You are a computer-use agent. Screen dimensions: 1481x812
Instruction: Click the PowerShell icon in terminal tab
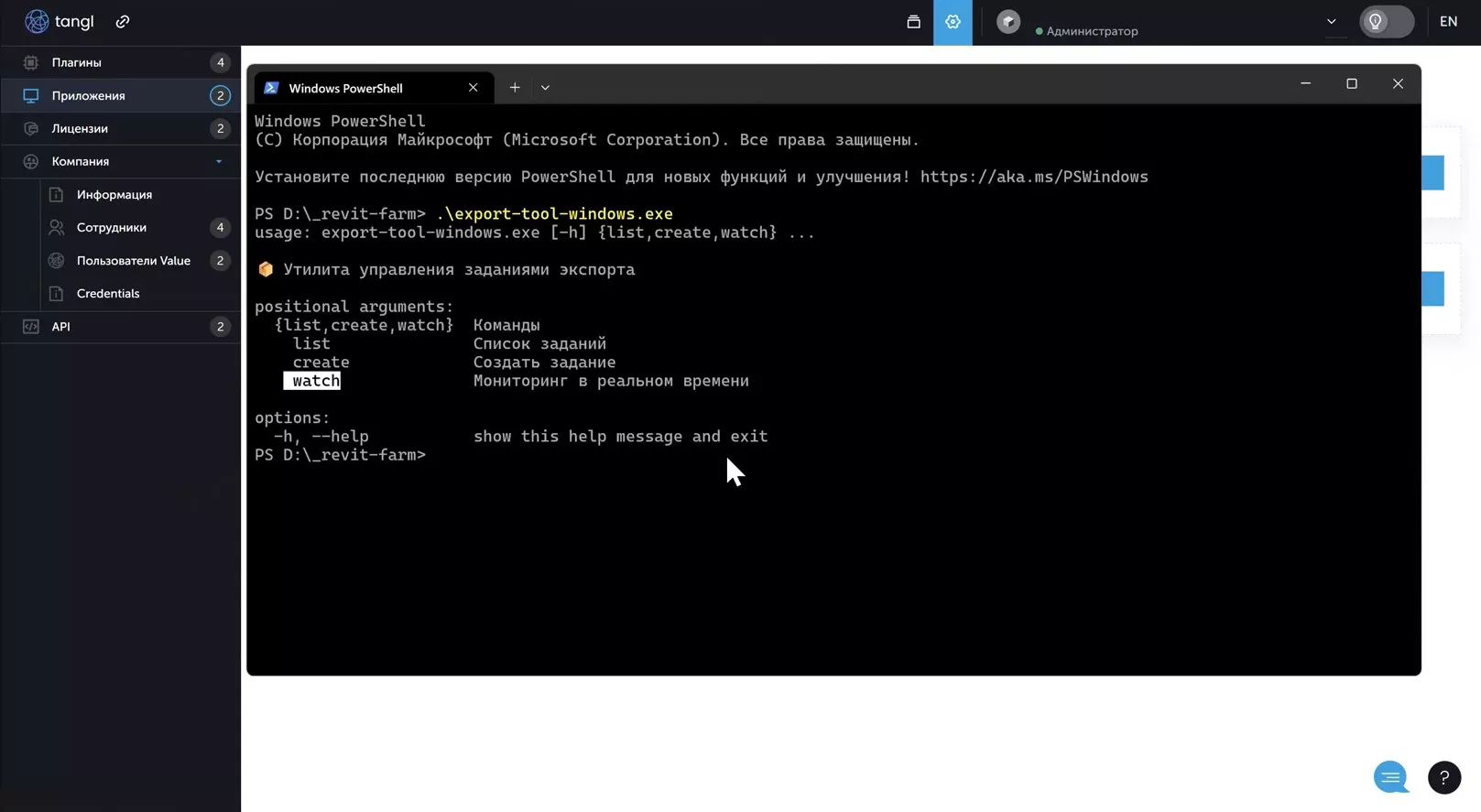tap(271, 88)
